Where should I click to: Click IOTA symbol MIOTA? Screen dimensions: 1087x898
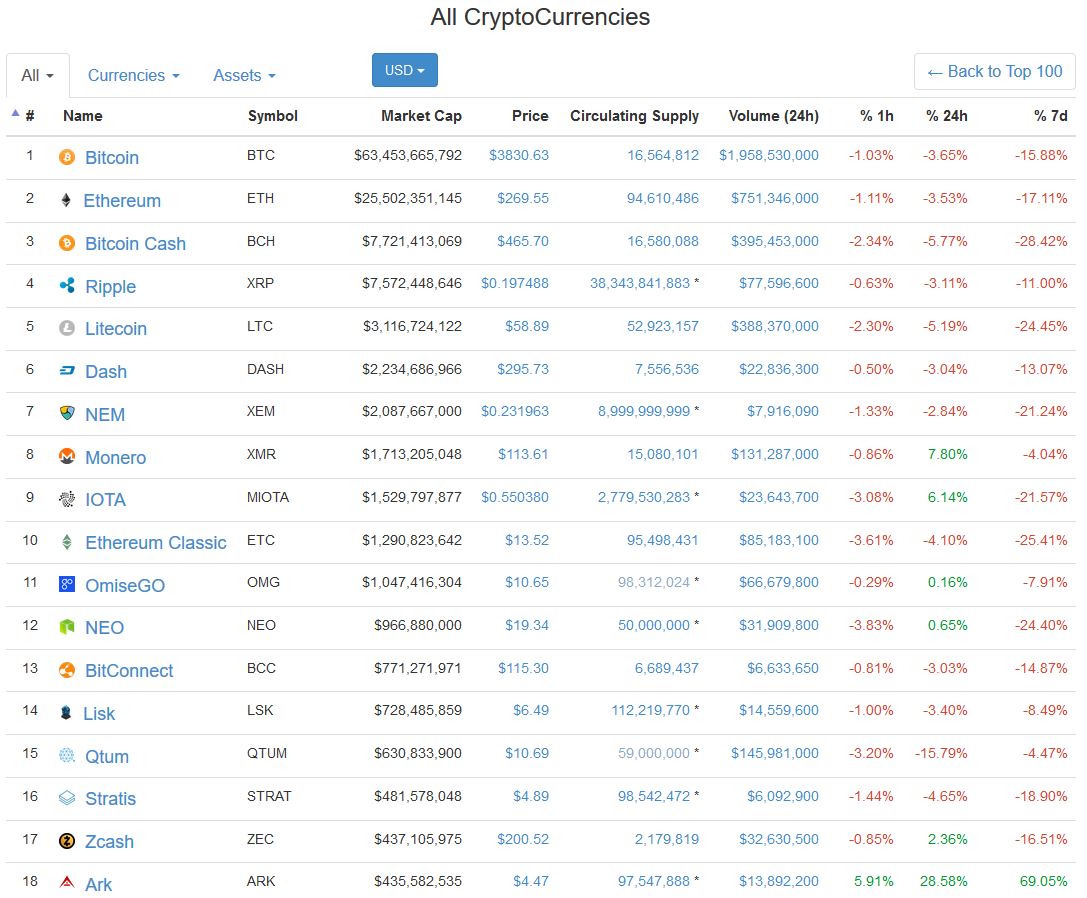pyautogui.click(x=268, y=497)
